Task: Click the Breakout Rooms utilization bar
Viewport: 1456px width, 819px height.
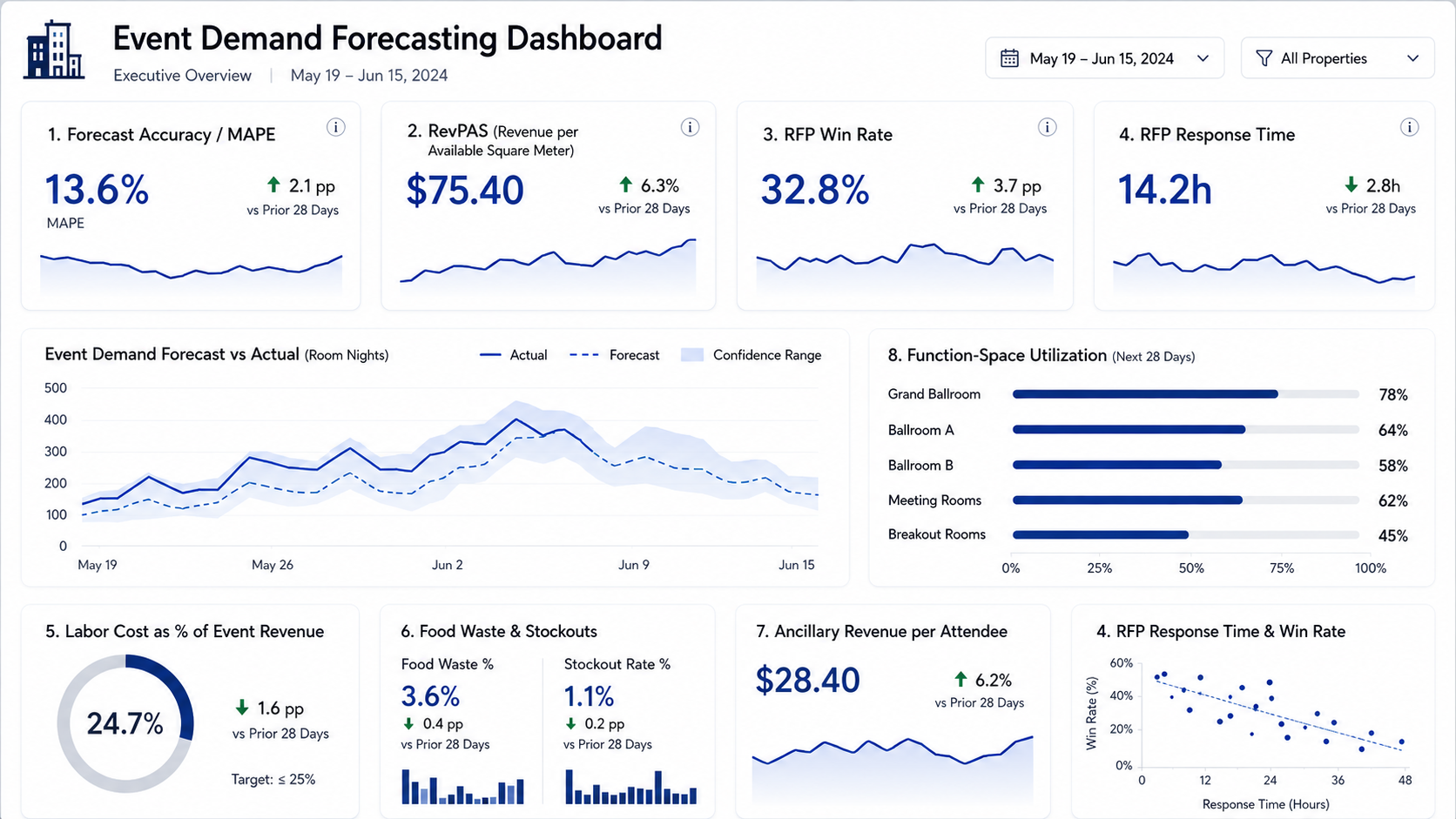Action: (x=1185, y=534)
